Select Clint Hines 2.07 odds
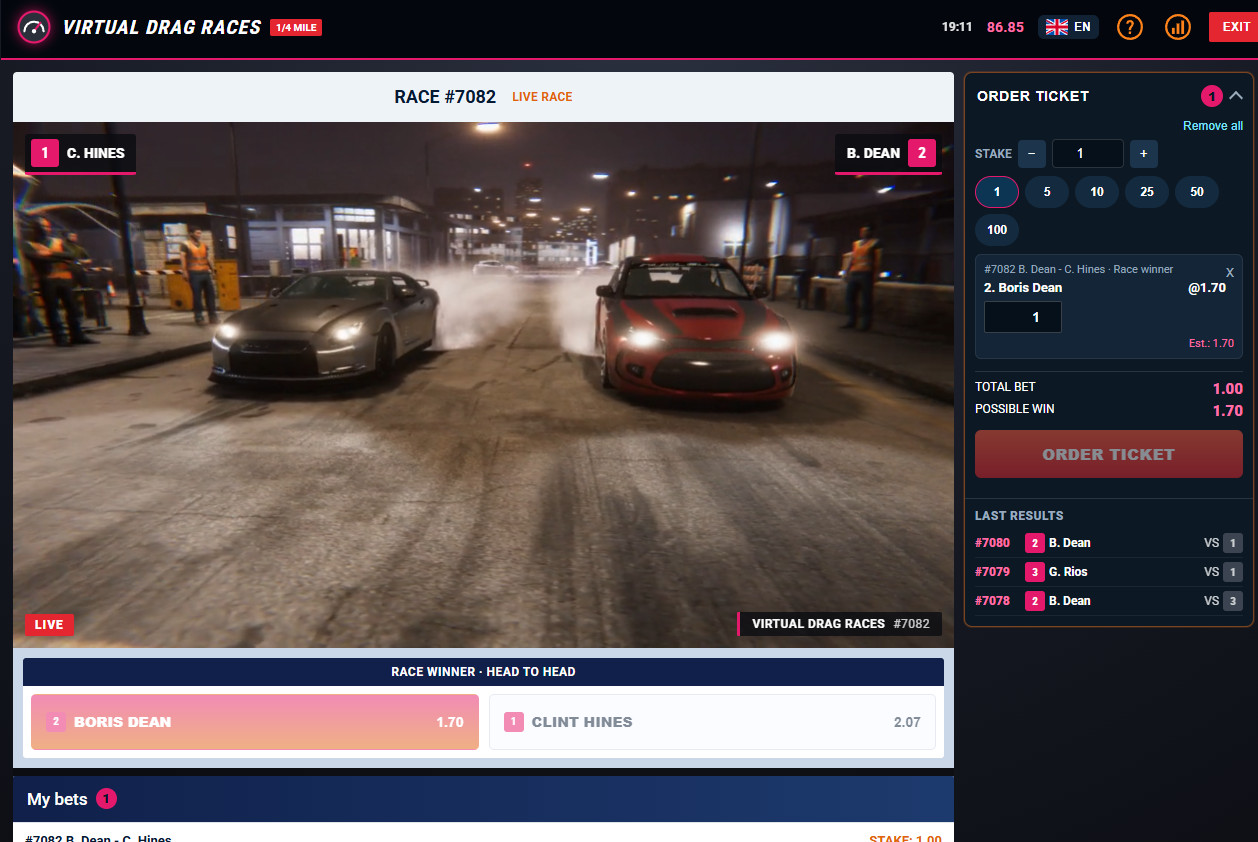 click(712, 722)
